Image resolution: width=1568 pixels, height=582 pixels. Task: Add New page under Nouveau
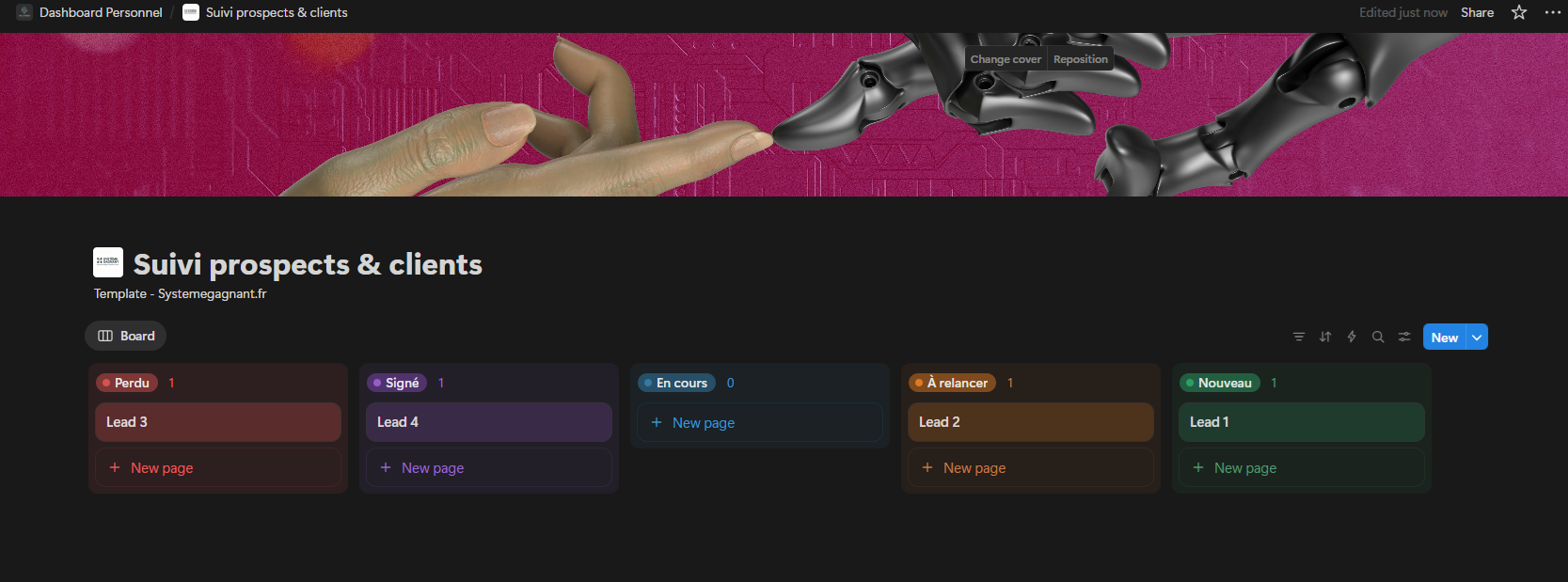click(x=1302, y=467)
